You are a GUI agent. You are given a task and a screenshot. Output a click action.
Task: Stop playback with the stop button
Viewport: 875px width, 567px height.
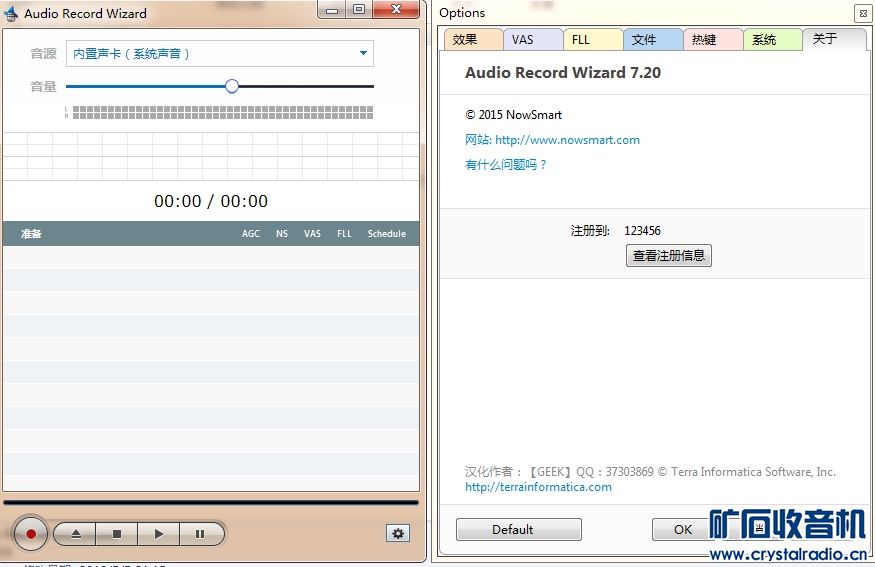(x=117, y=534)
